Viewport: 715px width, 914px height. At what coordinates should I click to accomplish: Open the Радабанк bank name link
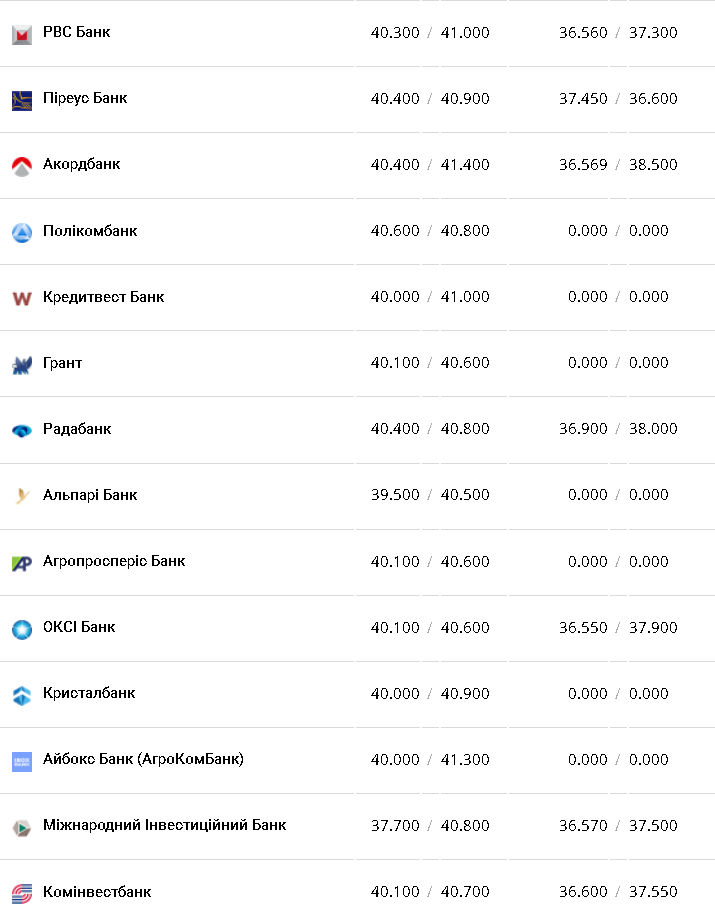click(x=77, y=429)
